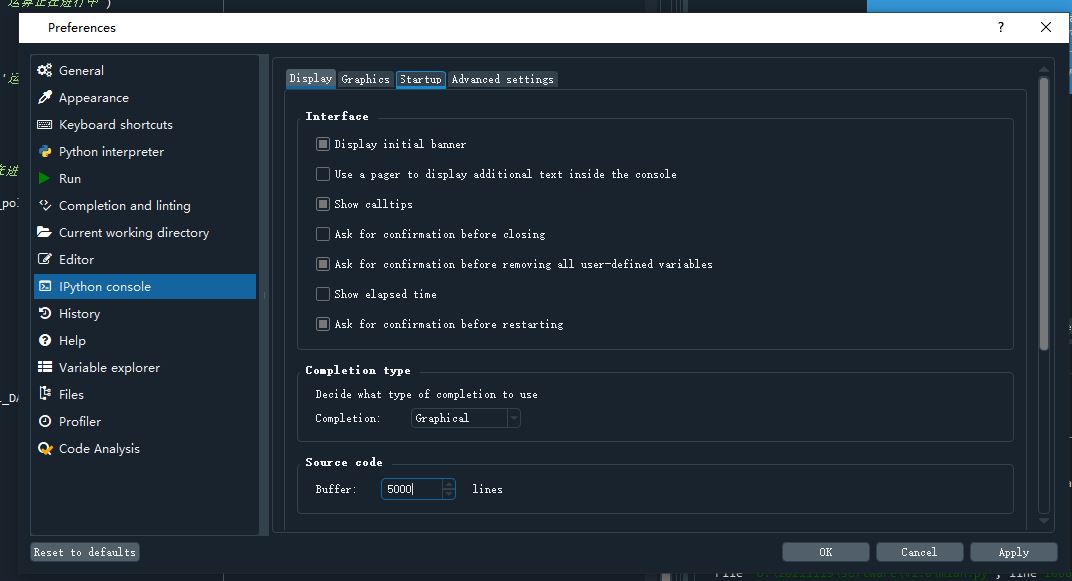This screenshot has width=1072, height=581.
Task: Go to Keyboard shortcuts settings
Action: tap(145, 124)
